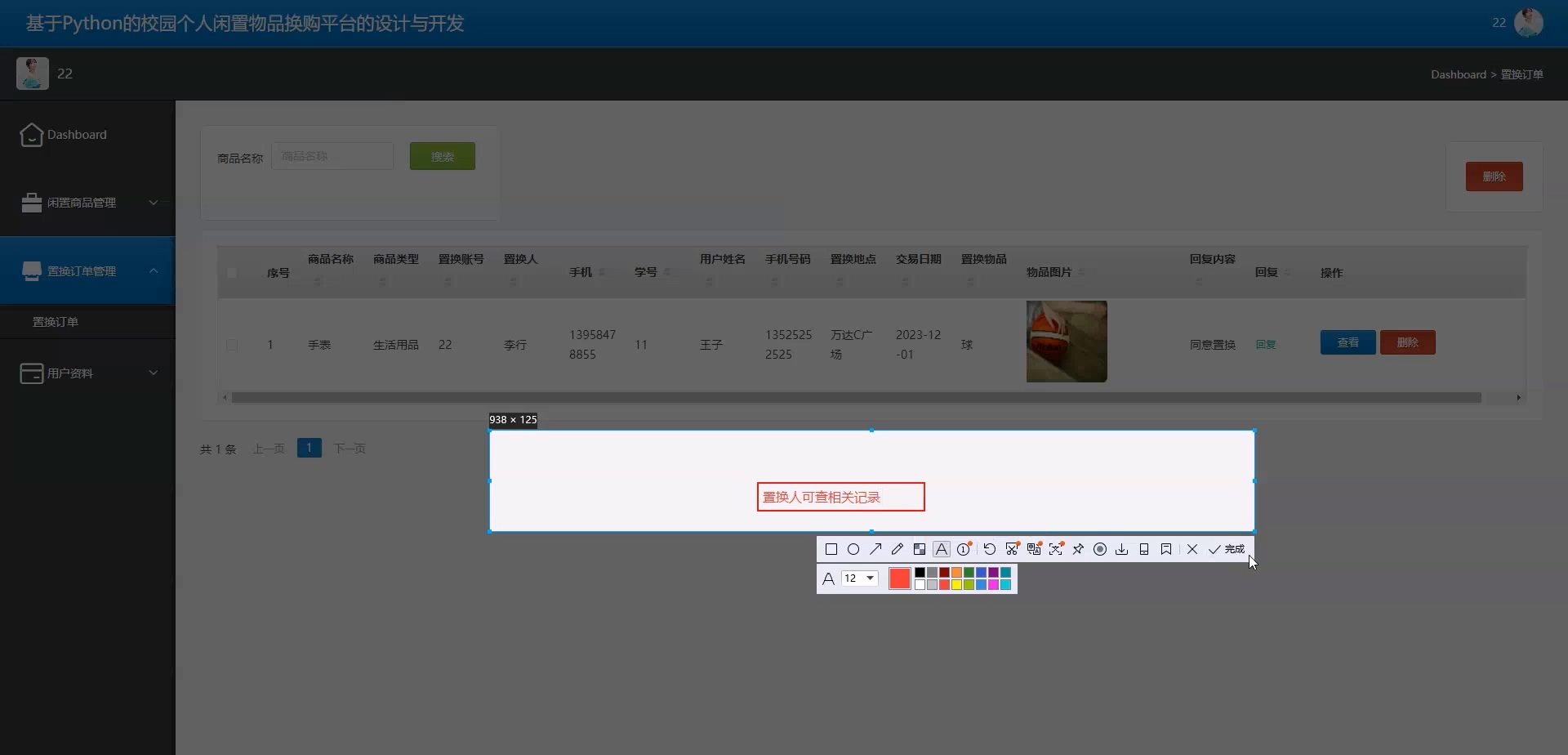Image resolution: width=1568 pixels, height=755 pixels.
Task: Click the basketball item thumbnail
Action: tap(1067, 342)
